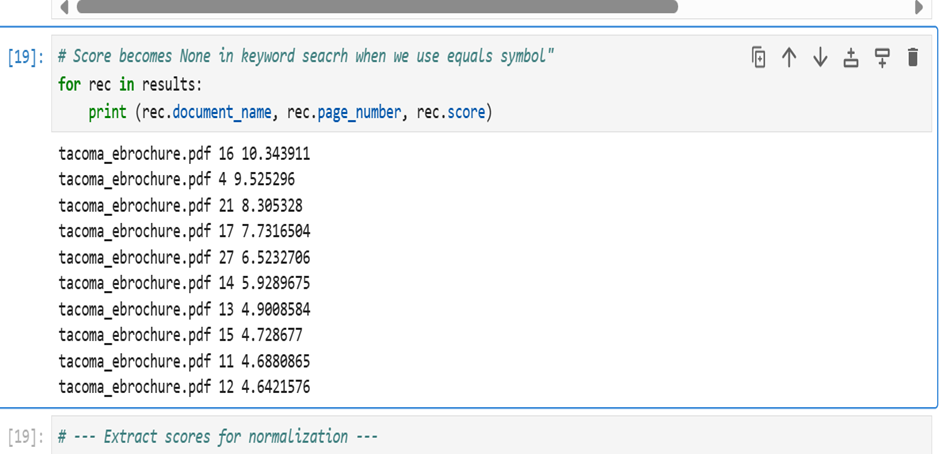Click the output line with score 10.343911
Viewport: 940px width, 454px height.
tap(184, 153)
